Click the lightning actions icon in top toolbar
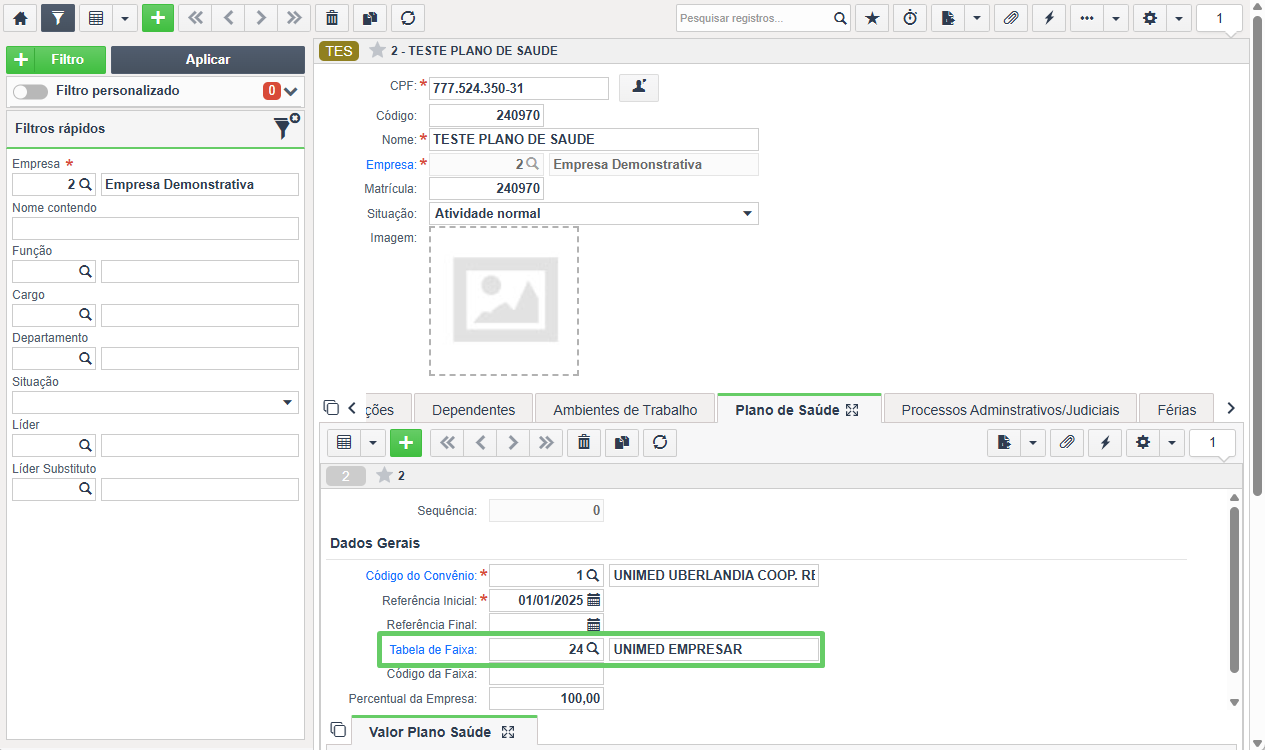The image size is (1265, 750). (1049, 18)
